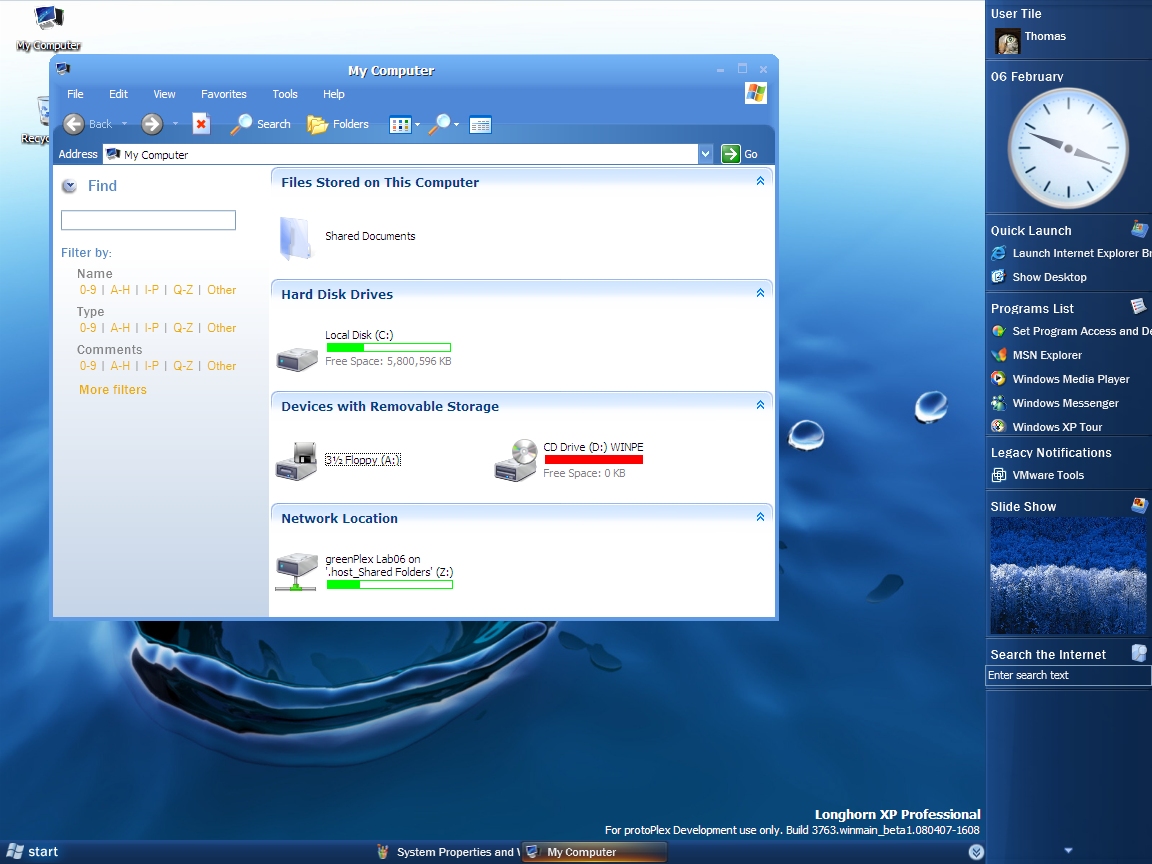Collapse the Find pane chevron

coord(69,186)
